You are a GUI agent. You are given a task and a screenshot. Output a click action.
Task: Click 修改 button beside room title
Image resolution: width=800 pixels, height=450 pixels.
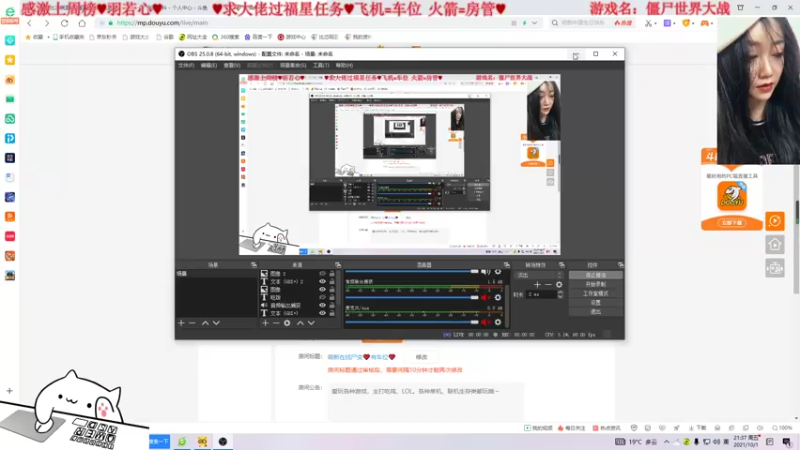421,357
